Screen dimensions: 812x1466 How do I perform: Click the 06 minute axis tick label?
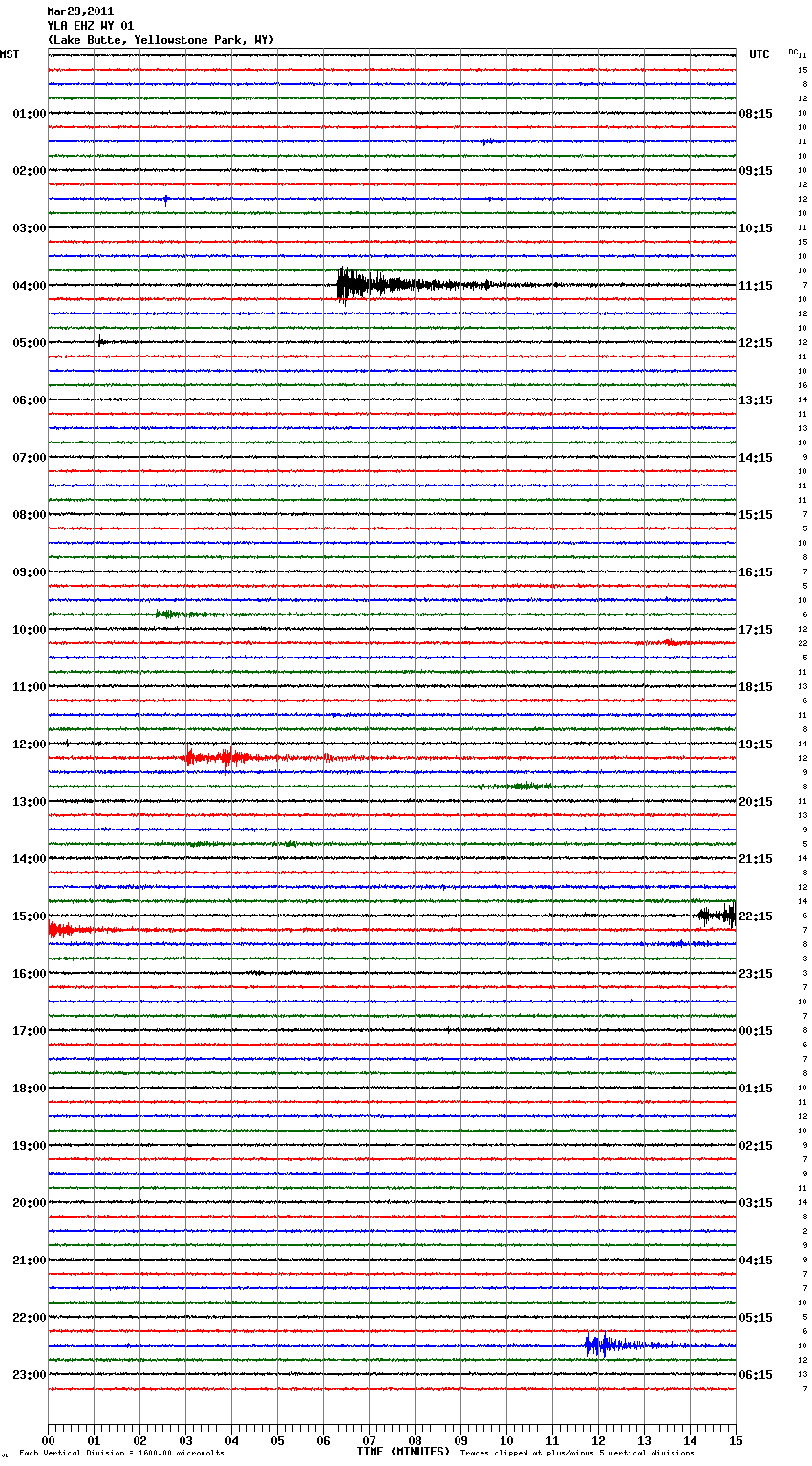(323, 1440)
